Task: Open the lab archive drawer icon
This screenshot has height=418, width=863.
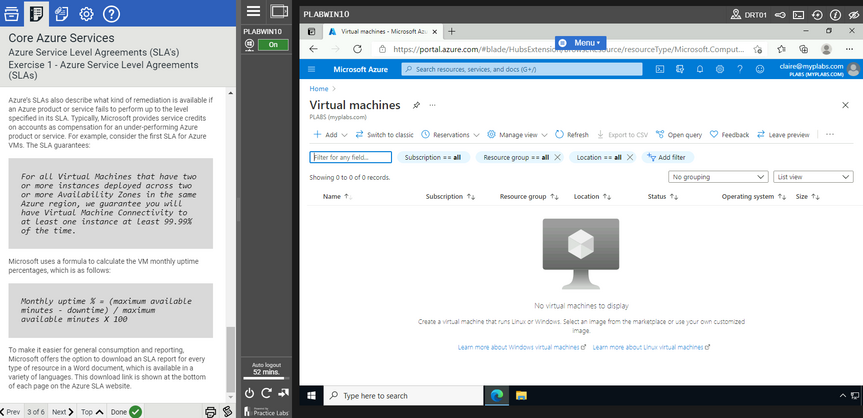Action: click(x=12, y=13)
